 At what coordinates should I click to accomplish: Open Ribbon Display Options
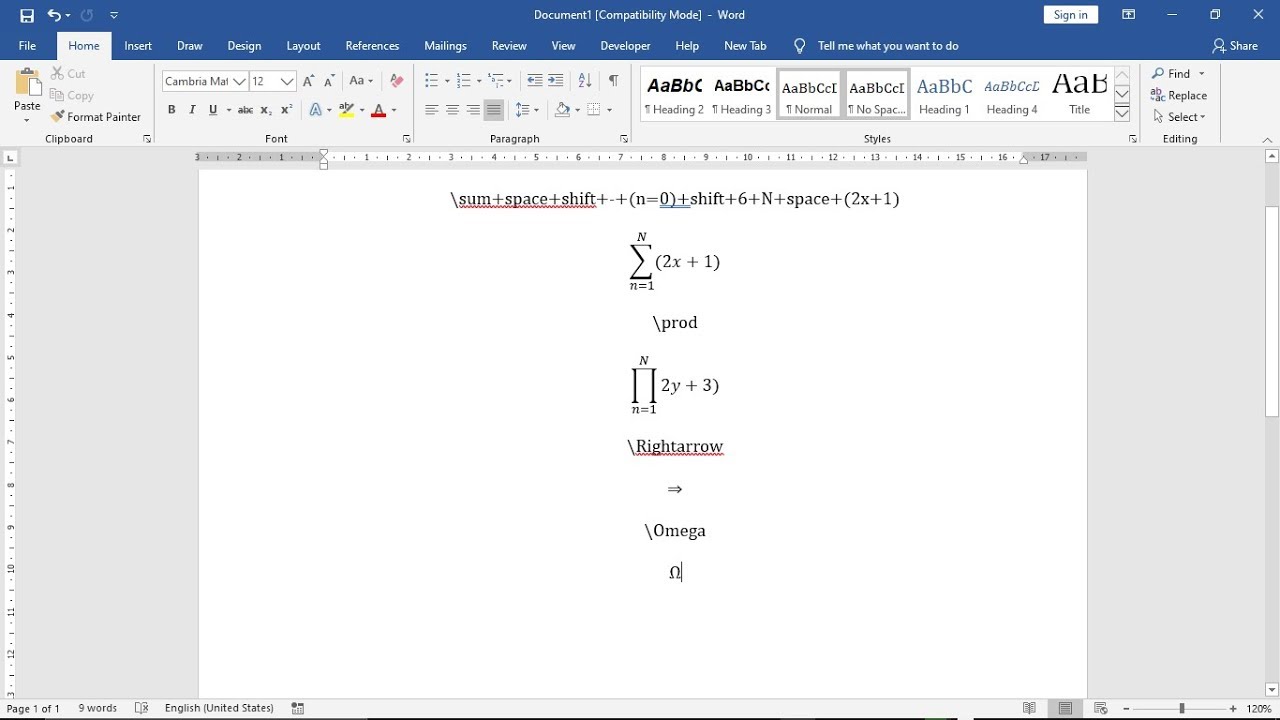tap(1128, 15)
